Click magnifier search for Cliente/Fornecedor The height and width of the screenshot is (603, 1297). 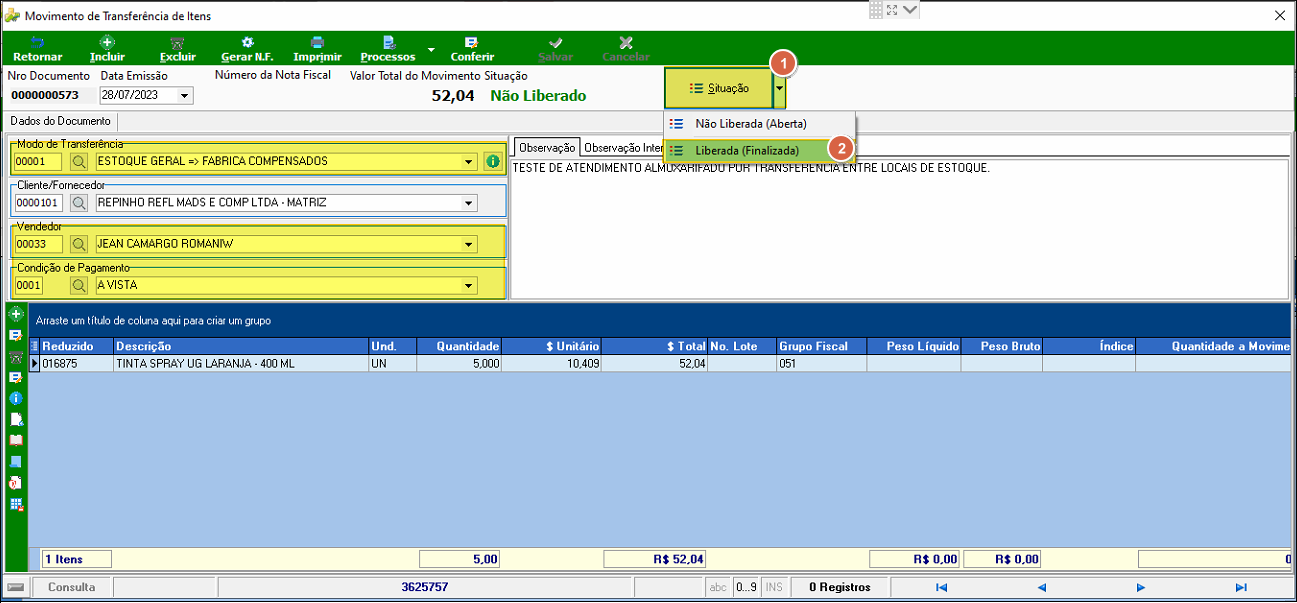pyautogui.click(x=78, y=203)
